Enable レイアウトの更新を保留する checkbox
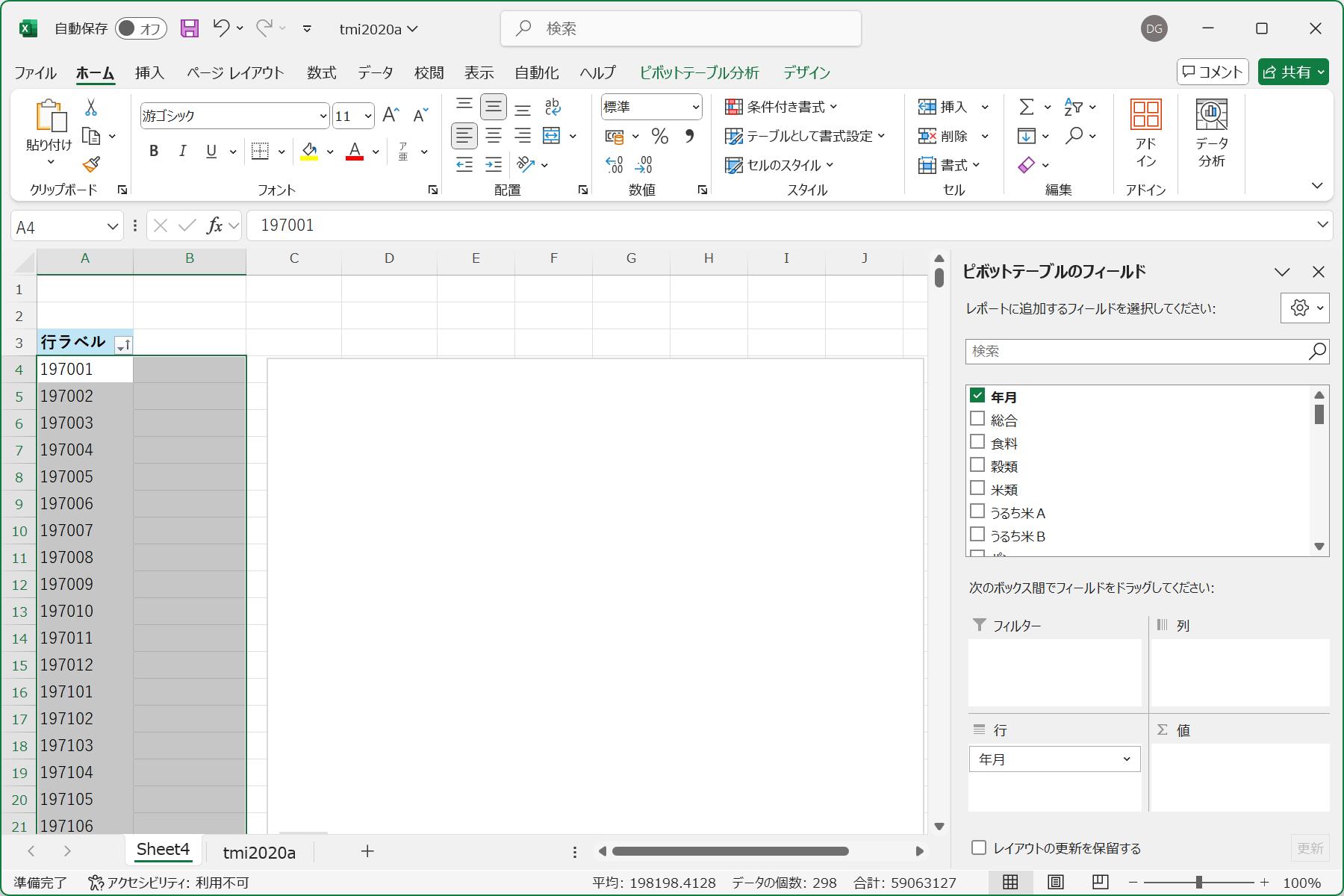This screenshot has width=1344, height=896. 979,847
